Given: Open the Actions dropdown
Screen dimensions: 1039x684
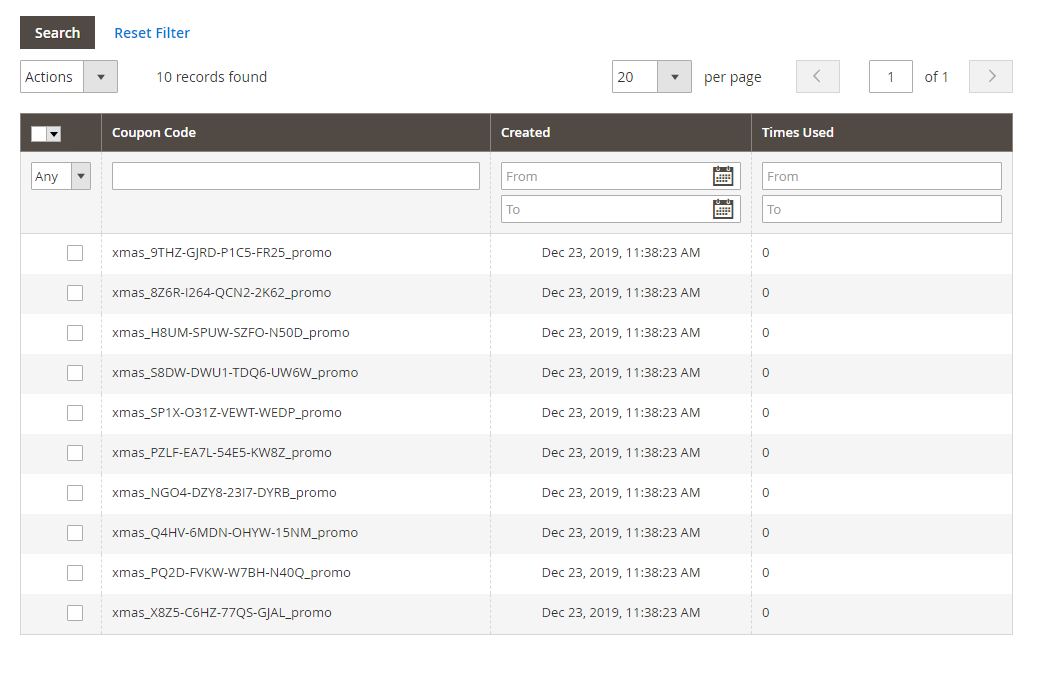Looking at the screenshot, I should point(69,76).
